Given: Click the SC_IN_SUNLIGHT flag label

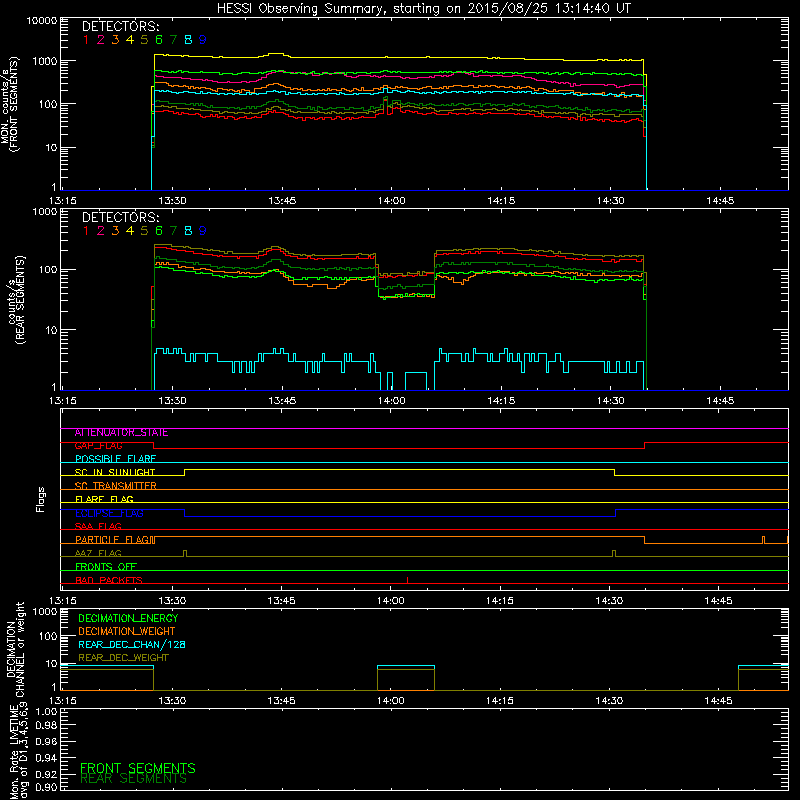Looking at the screenshot, I should pos(115,472).
